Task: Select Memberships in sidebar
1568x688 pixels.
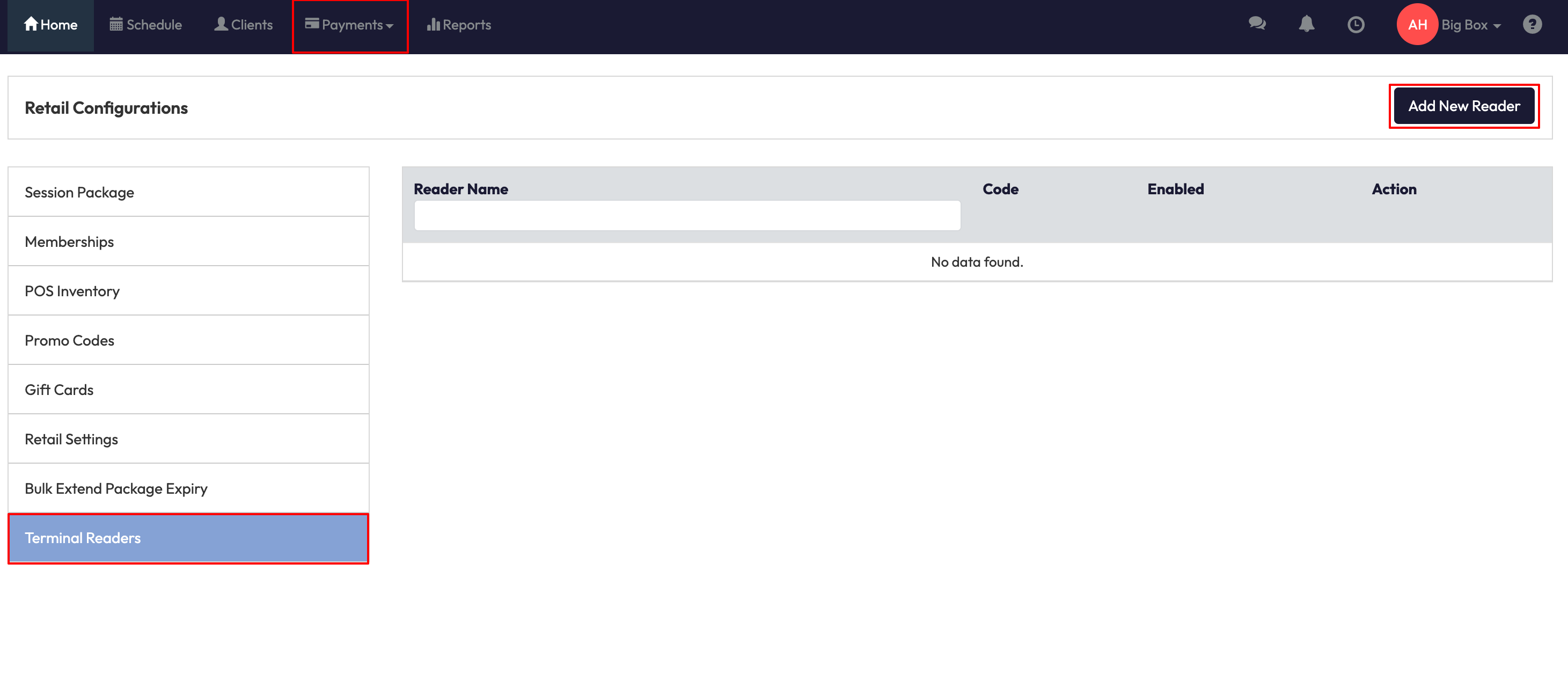Action: point(188,241)
